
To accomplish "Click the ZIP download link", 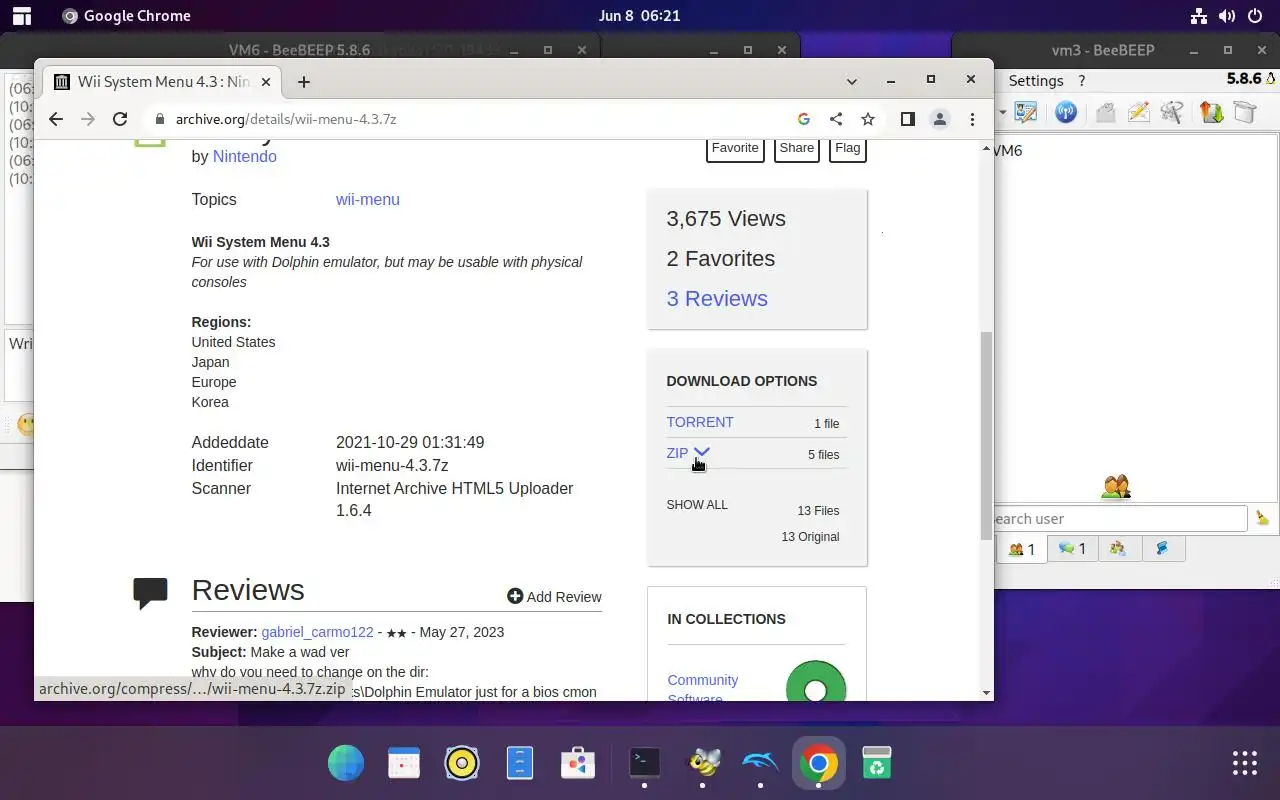I will 677,453.
